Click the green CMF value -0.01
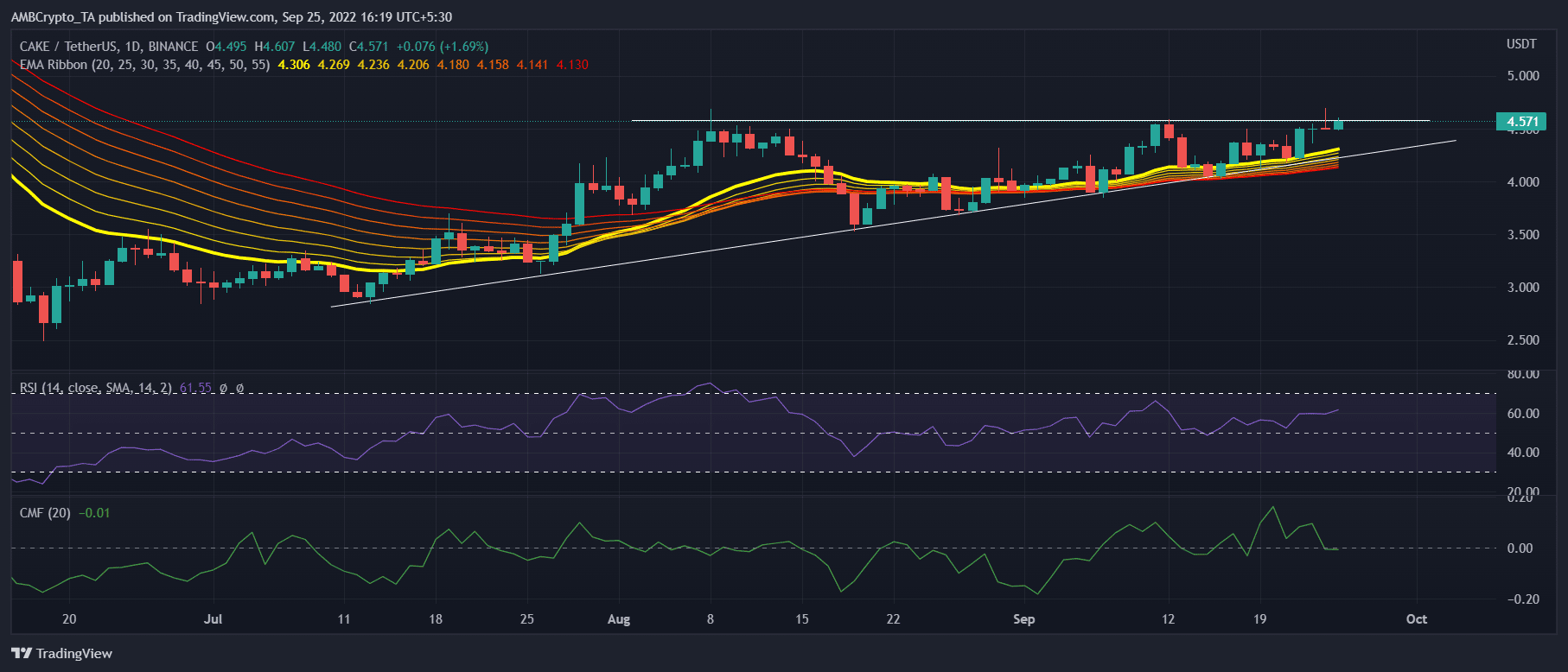This screenshot has width=1568, height=672. (x=94, y=513)
